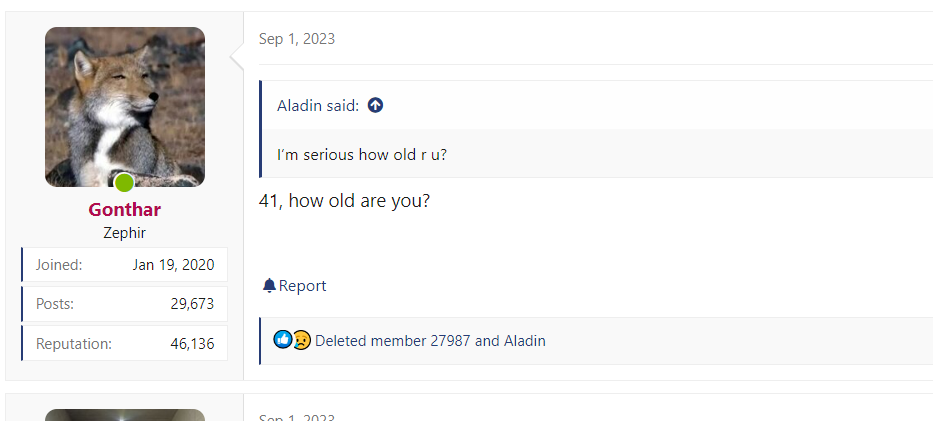The width and height of the screenshot is (933, 421).
Task: Click the green online status dot
Action: (124, 183)
